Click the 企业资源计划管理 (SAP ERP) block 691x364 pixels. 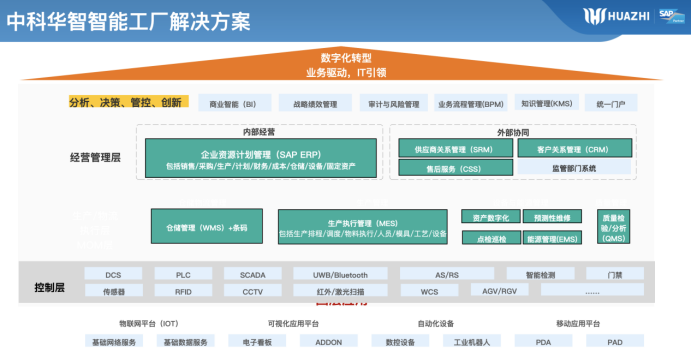coord(261,159)
